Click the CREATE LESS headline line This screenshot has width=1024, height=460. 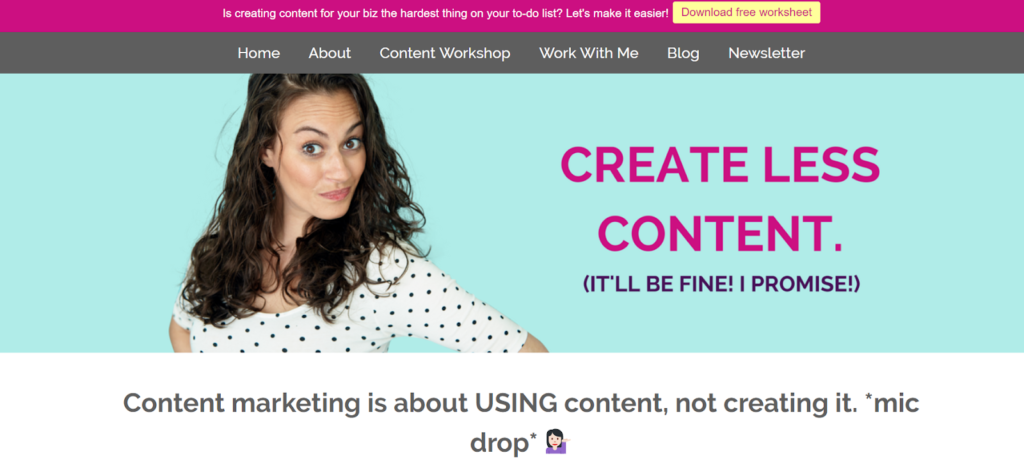(x=720, y=165)
